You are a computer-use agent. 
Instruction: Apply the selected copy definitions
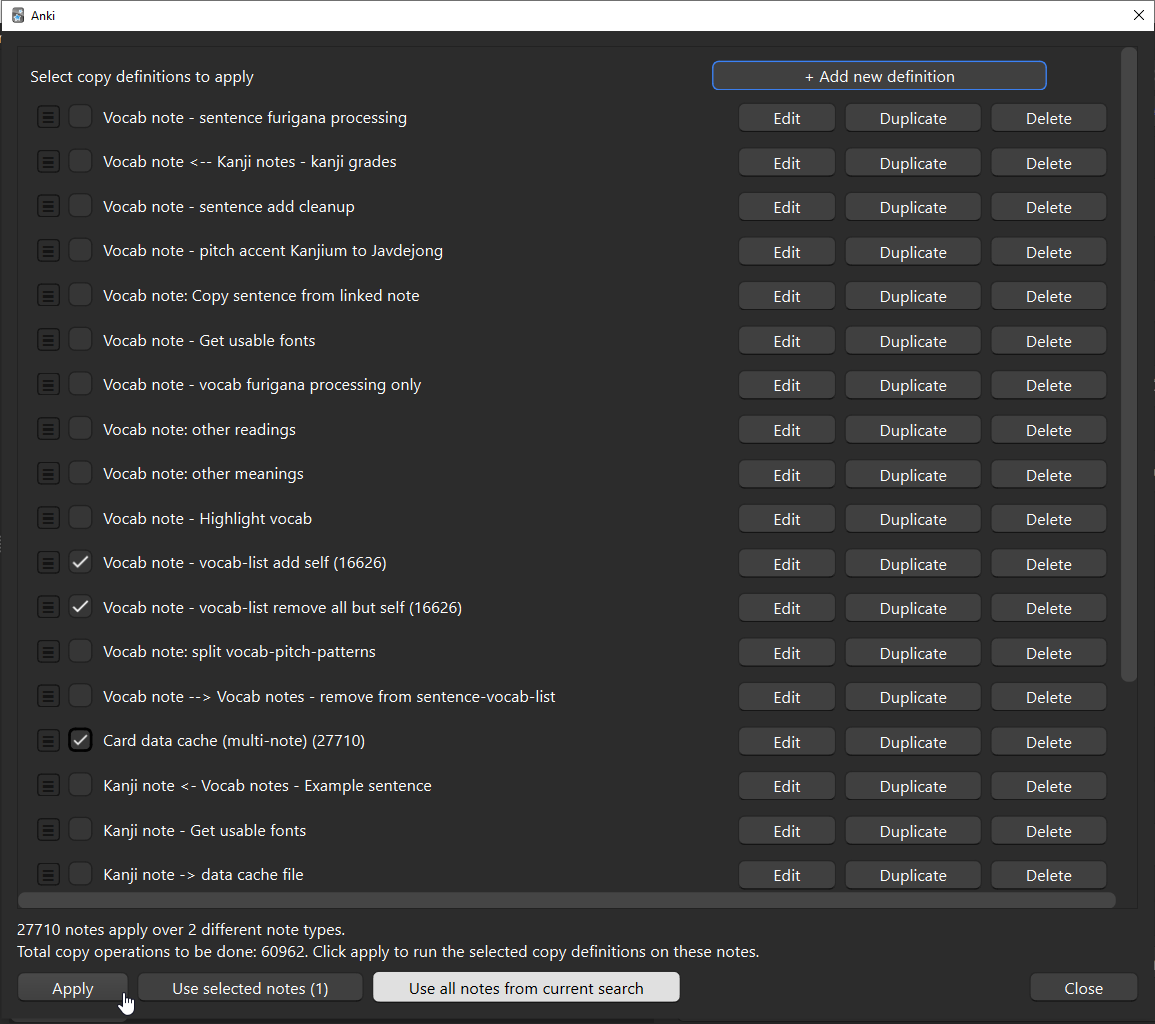coord(72,988)
